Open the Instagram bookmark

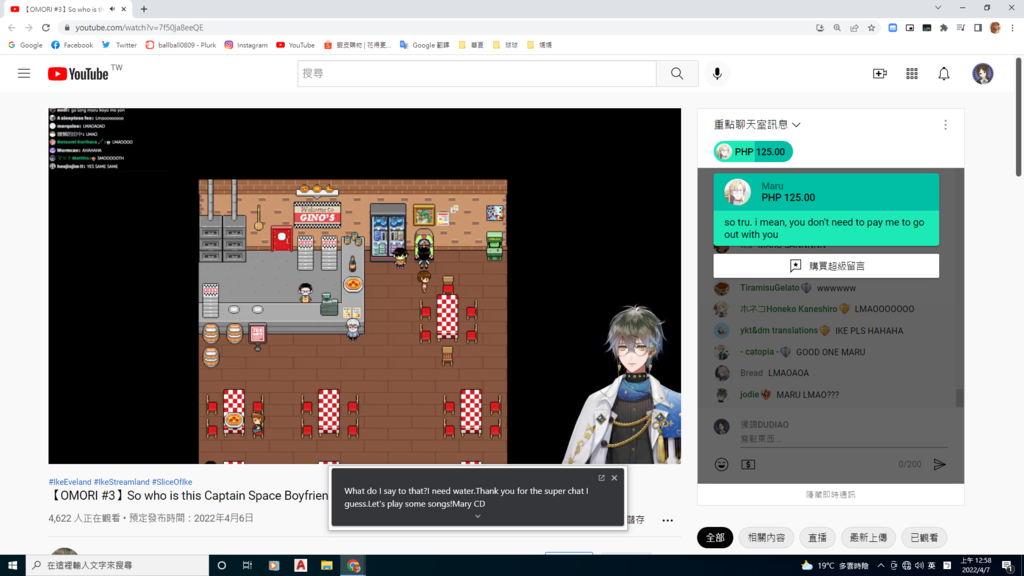coord(246,45)
